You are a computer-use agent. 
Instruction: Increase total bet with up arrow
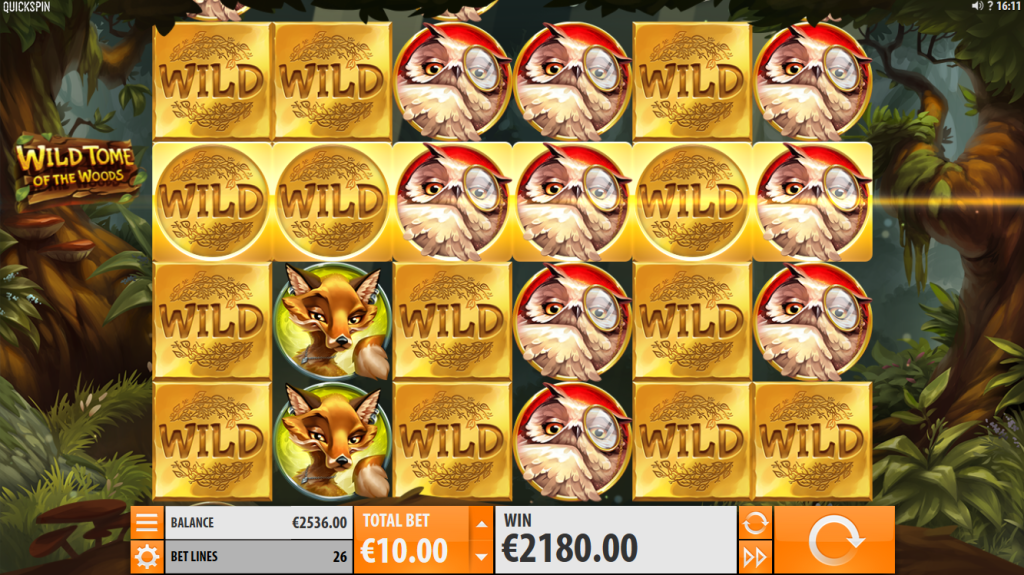click(481, 523)
